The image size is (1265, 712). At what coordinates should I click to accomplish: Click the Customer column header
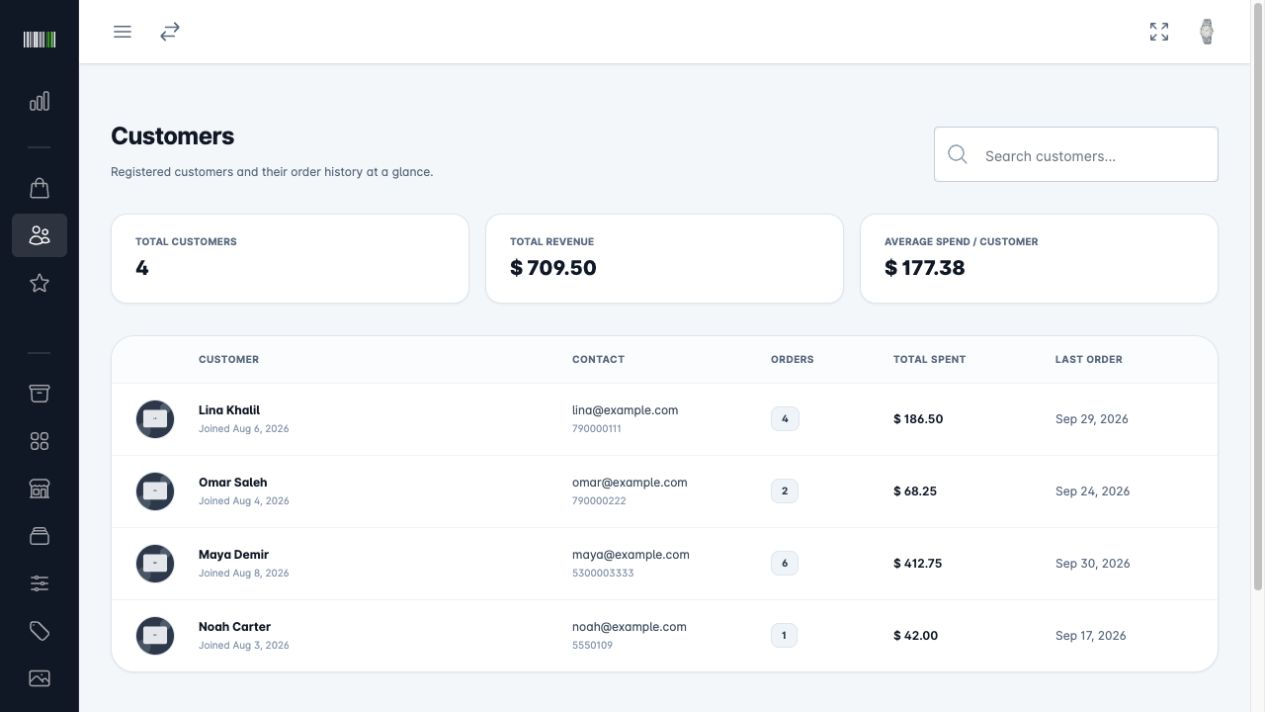click(229, 359)
